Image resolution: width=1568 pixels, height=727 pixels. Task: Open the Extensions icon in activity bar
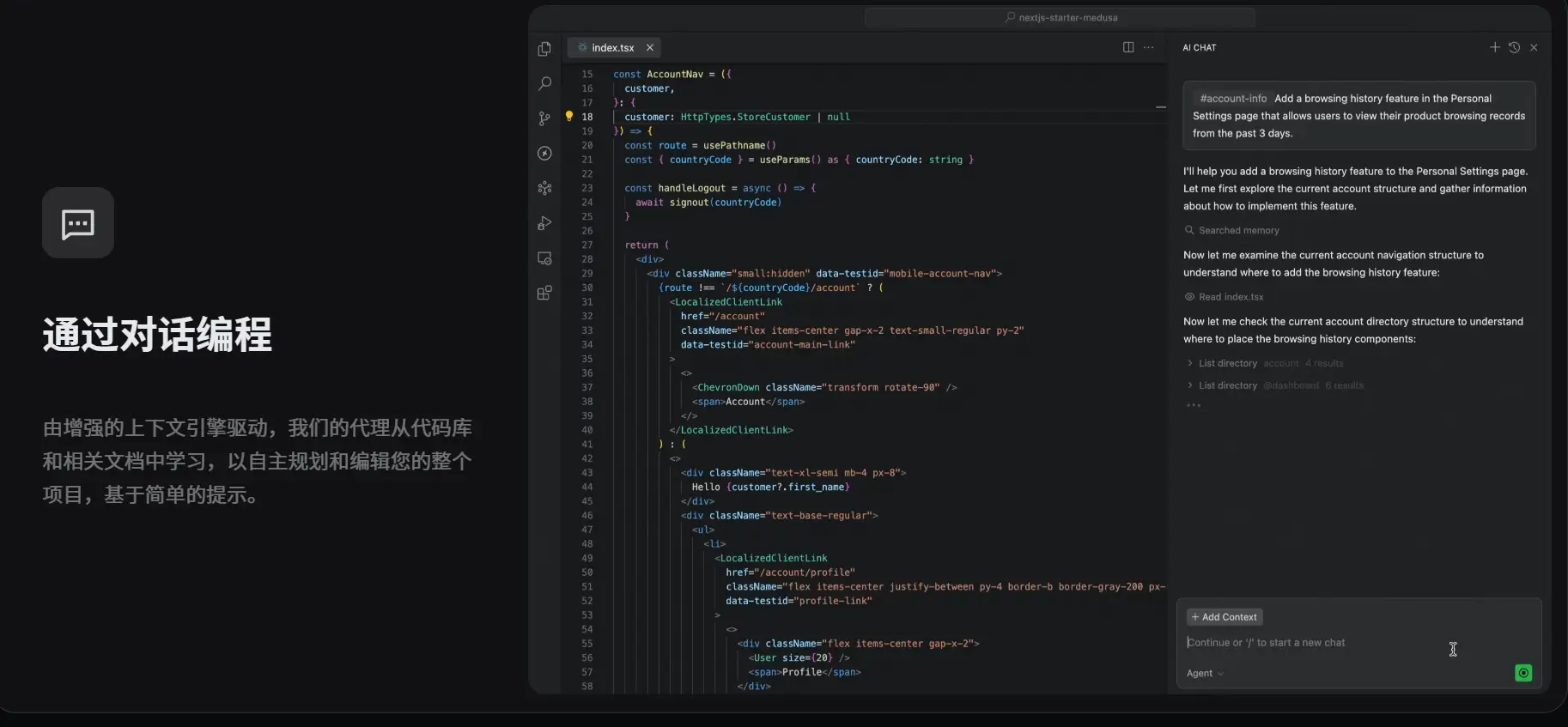[544, 294]
